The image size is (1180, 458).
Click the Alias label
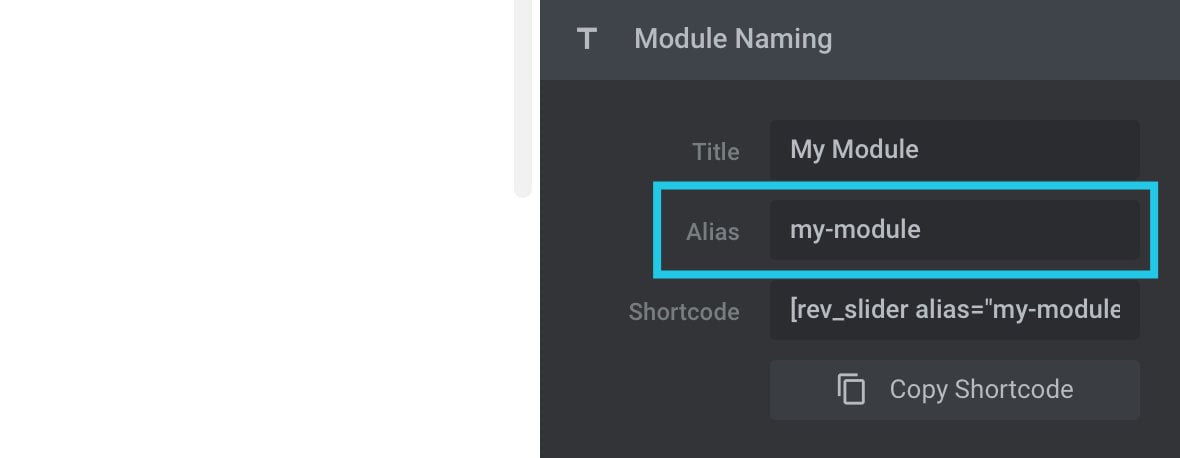(x=713, y=232)
